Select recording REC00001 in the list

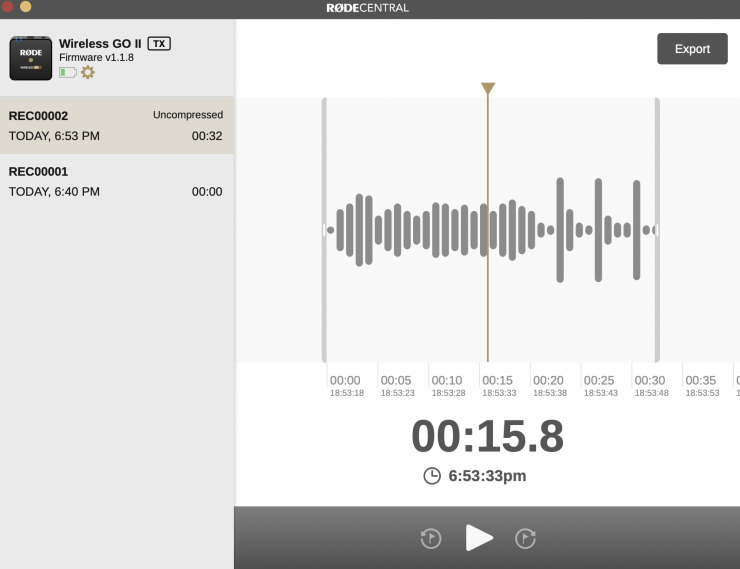pyautogui.click(x=116, y=181)
